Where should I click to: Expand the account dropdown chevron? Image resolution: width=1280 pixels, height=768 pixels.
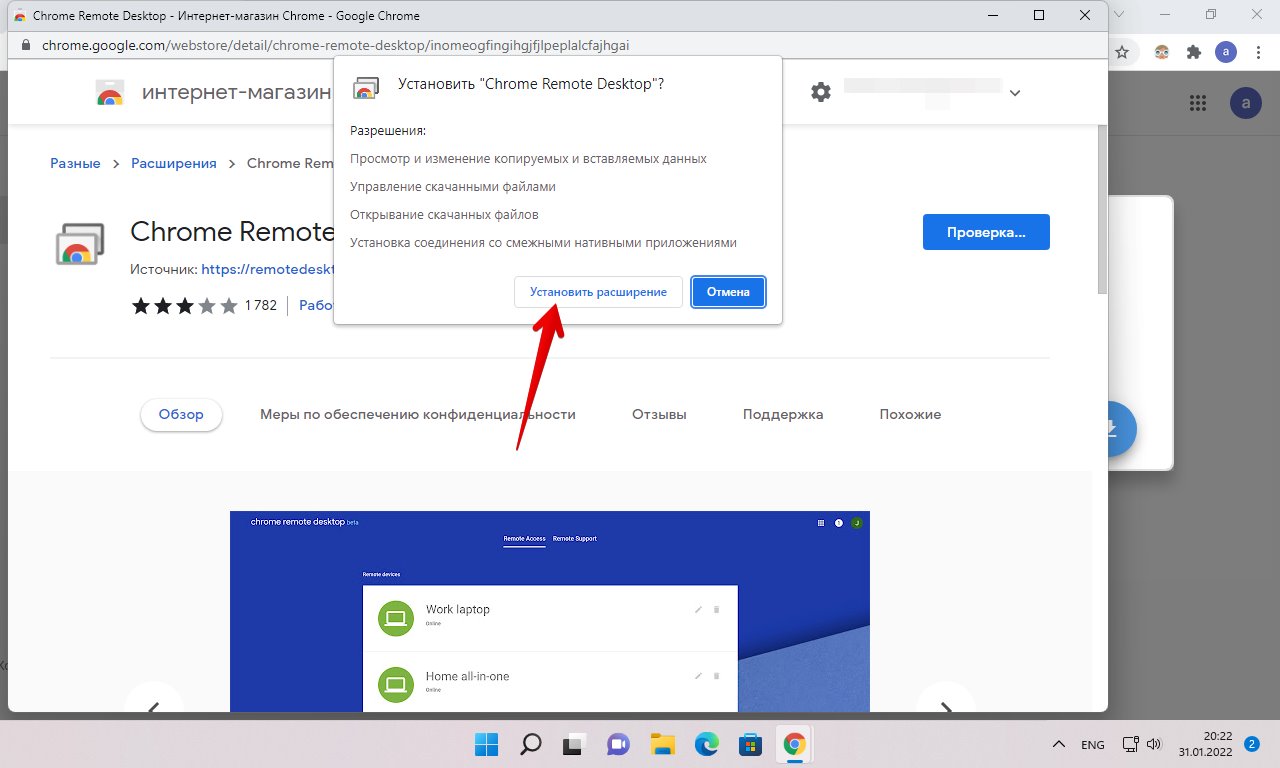coord(1015,93)
